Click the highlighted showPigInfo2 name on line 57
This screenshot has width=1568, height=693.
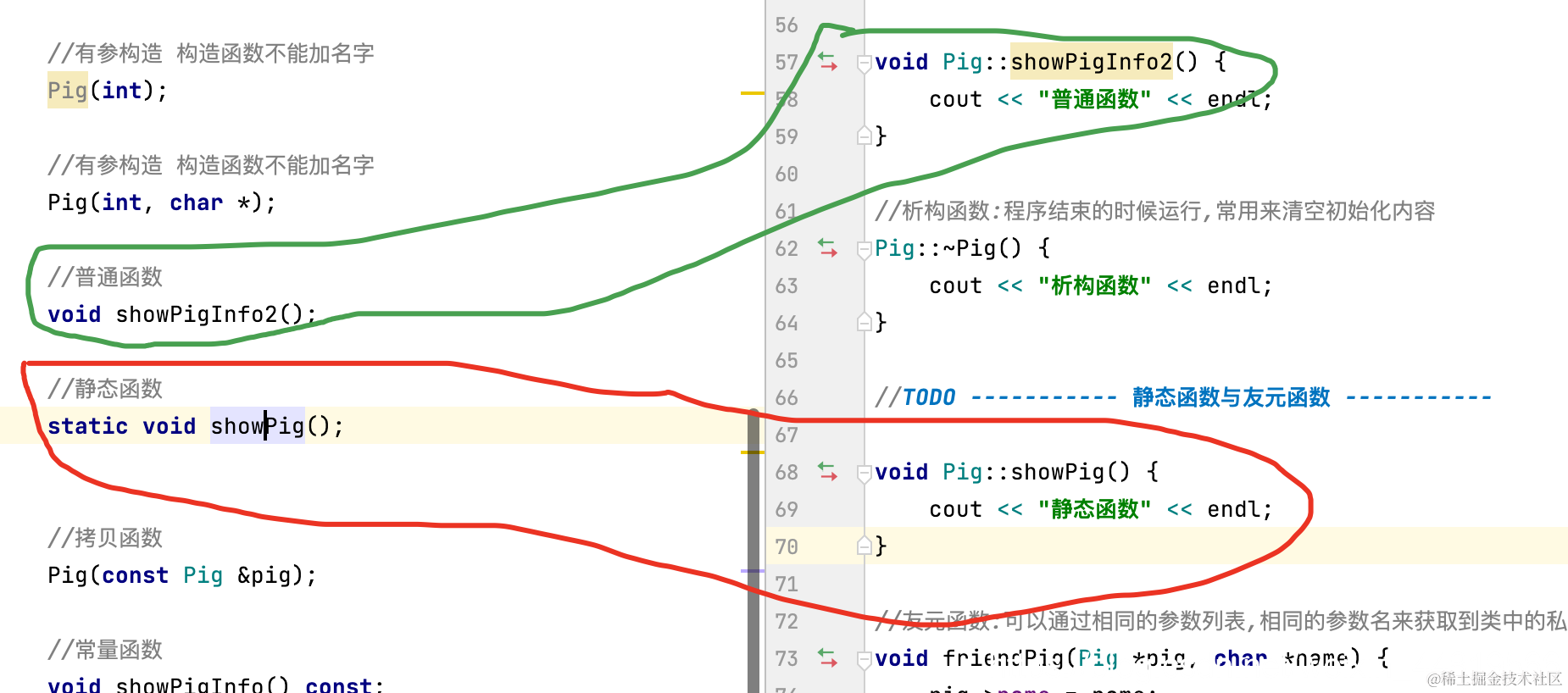1092,62
